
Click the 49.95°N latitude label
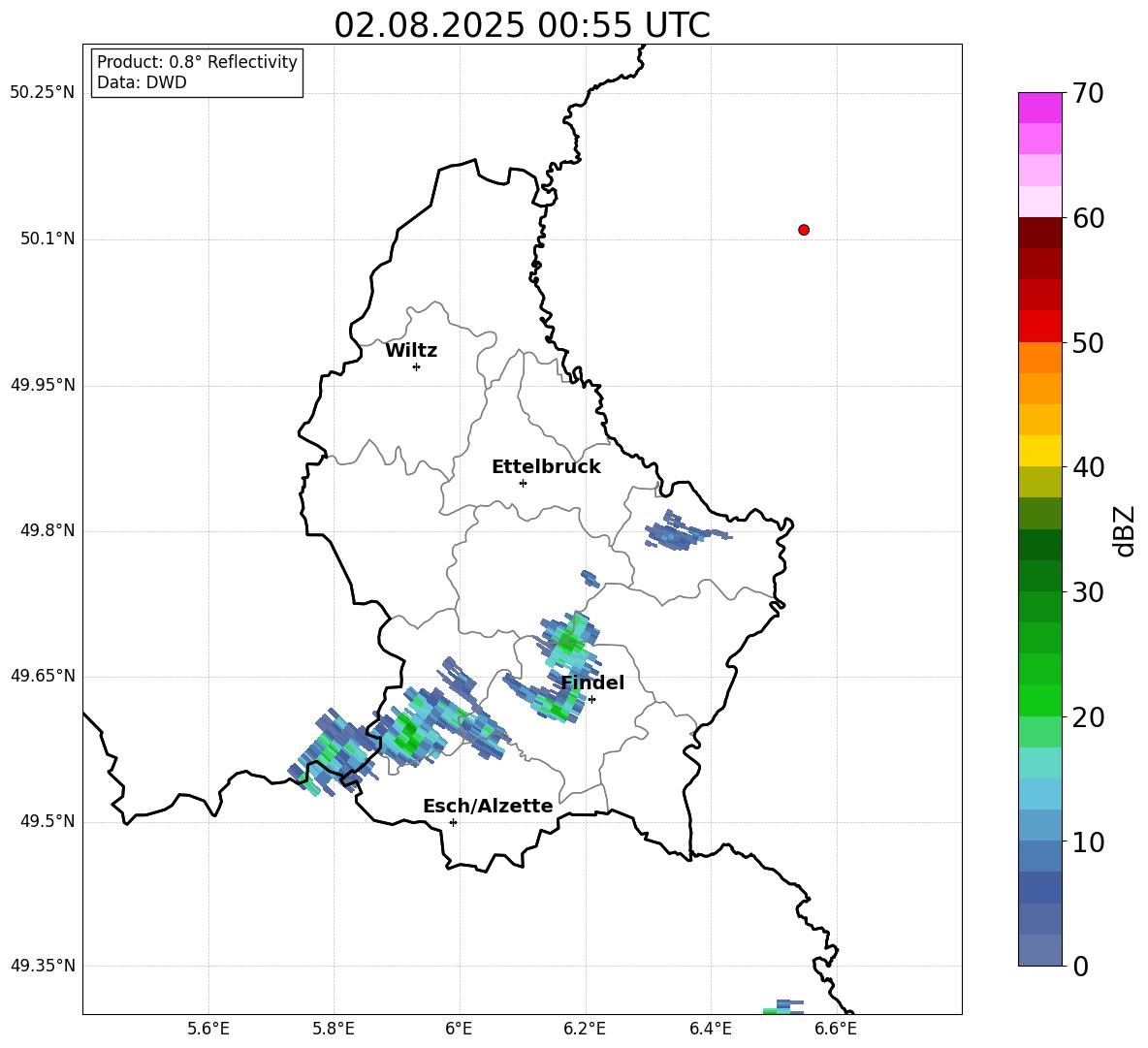point(43,385)
